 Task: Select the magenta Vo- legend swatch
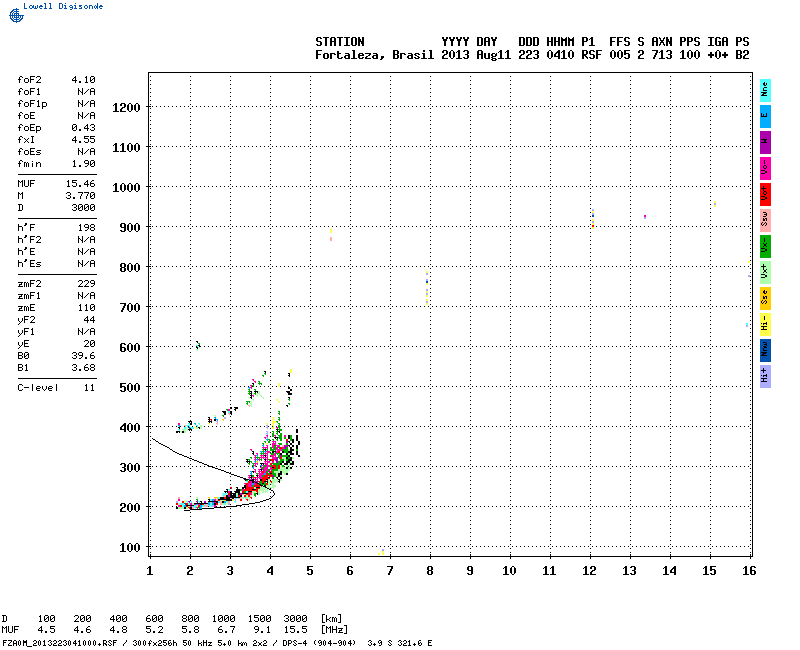click(765, 168)
